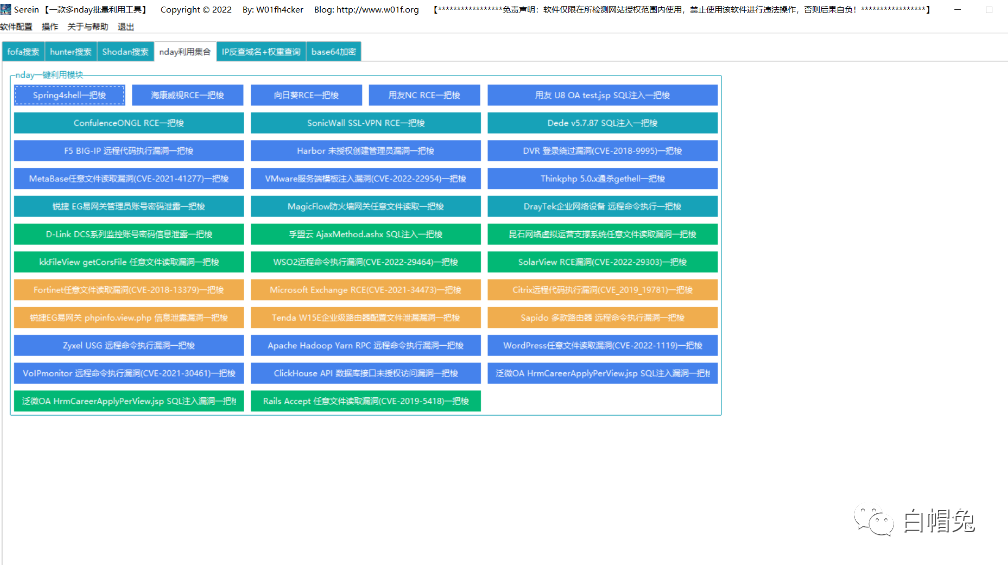Click the ConfluenceONGL RCE button

point(129,123)
